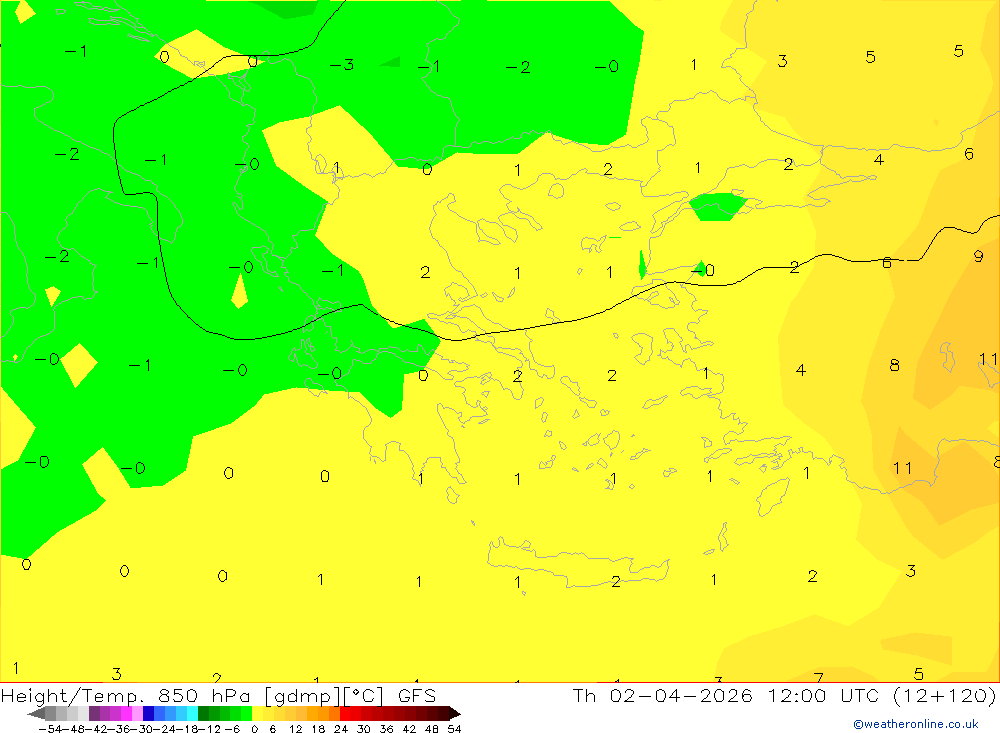The image size is (1000, 733).
Task: Click the 24 label on color scale
Action: (341, 729)
